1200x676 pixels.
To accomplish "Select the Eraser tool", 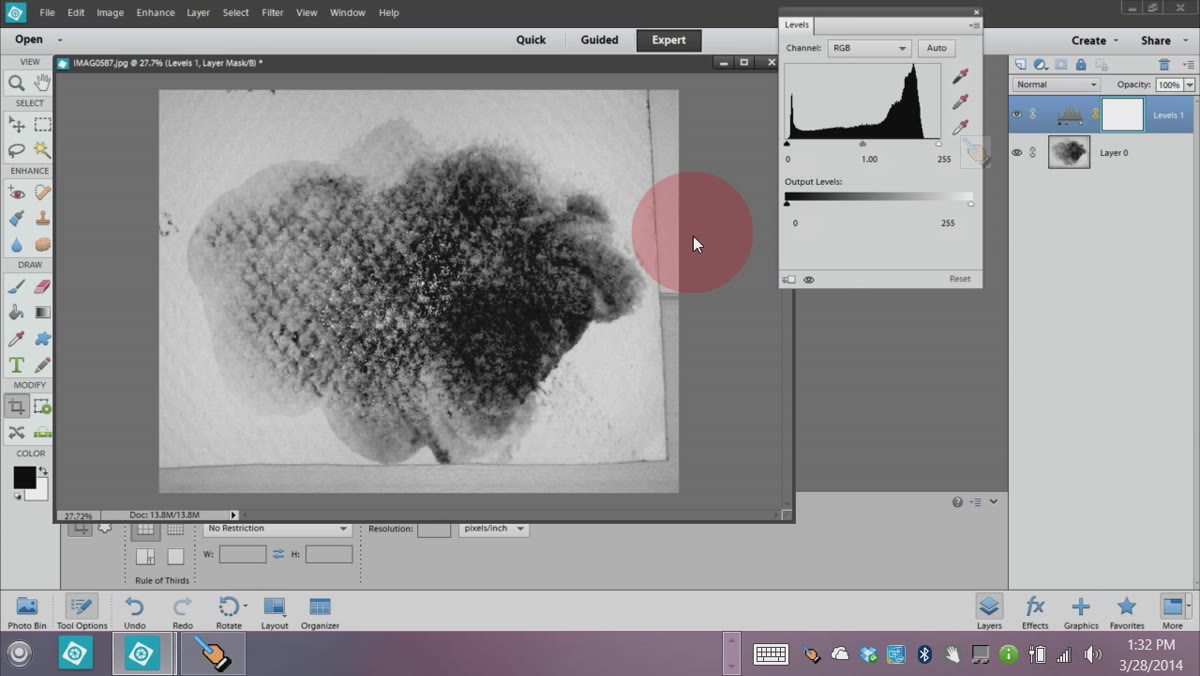I will coord(42,286).
